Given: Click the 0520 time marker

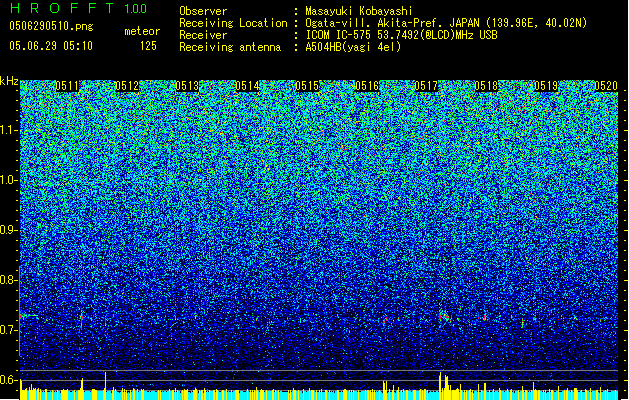Looking at the screenshot, I should click(606, 86).
